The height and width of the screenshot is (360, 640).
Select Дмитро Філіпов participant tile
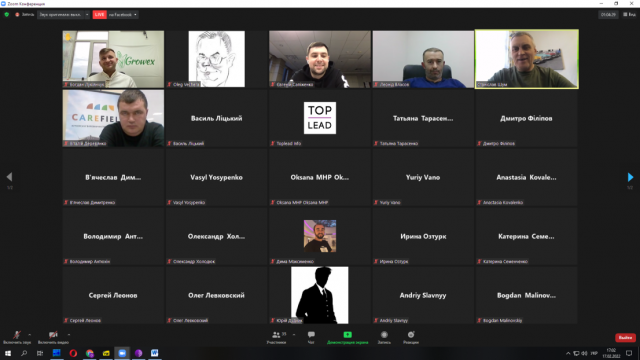point(527,118)
